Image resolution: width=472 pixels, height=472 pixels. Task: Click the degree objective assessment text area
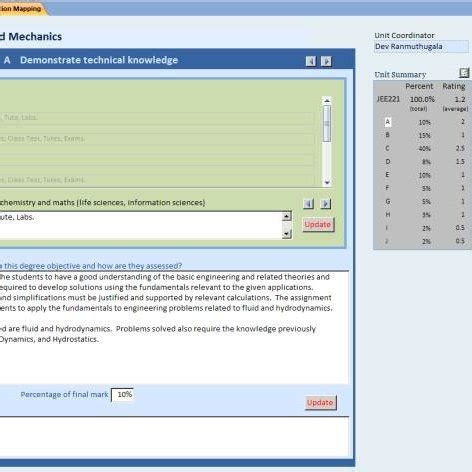point(174,327)
